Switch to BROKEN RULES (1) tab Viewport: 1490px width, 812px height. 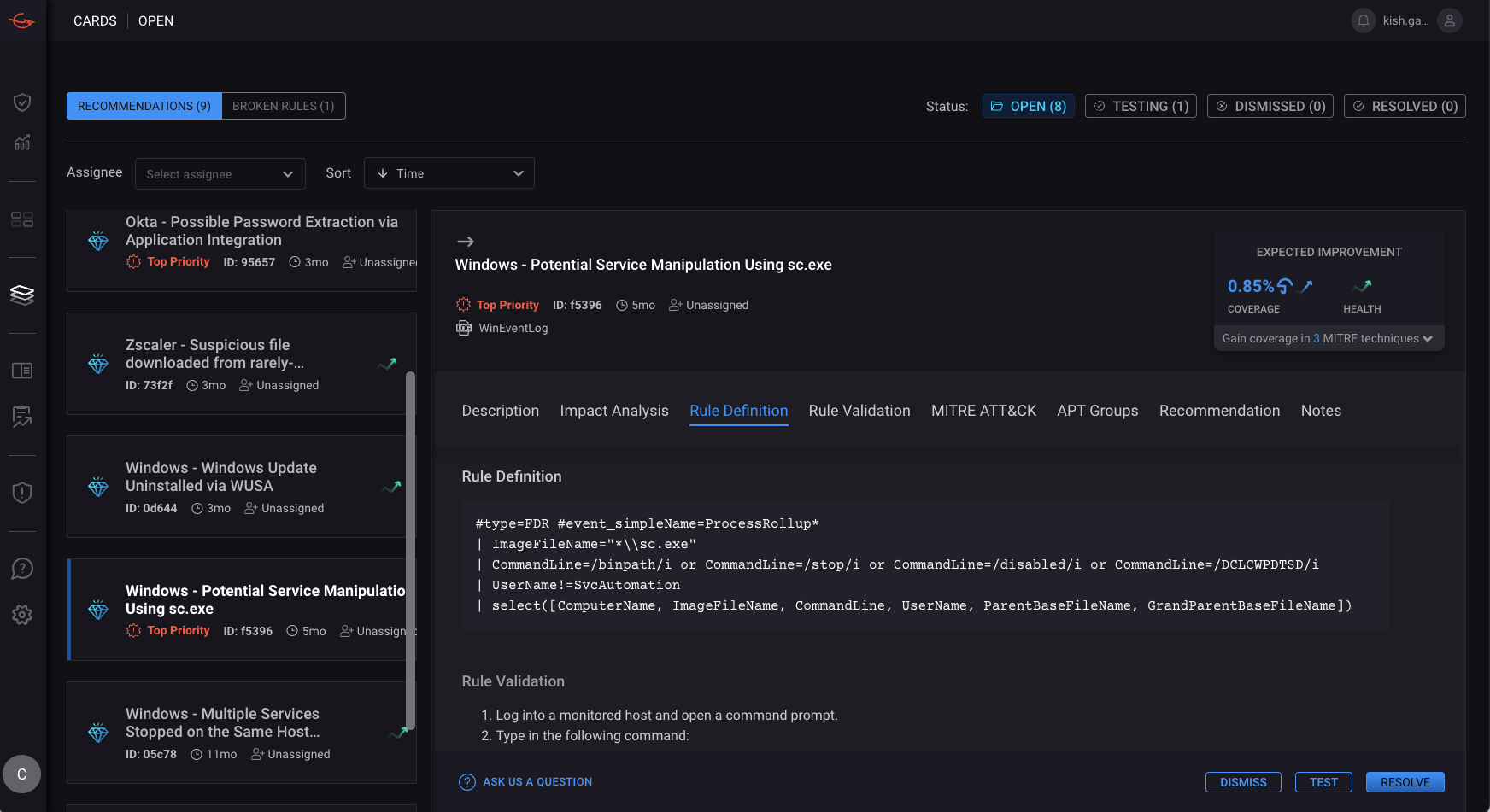point(283,106)
